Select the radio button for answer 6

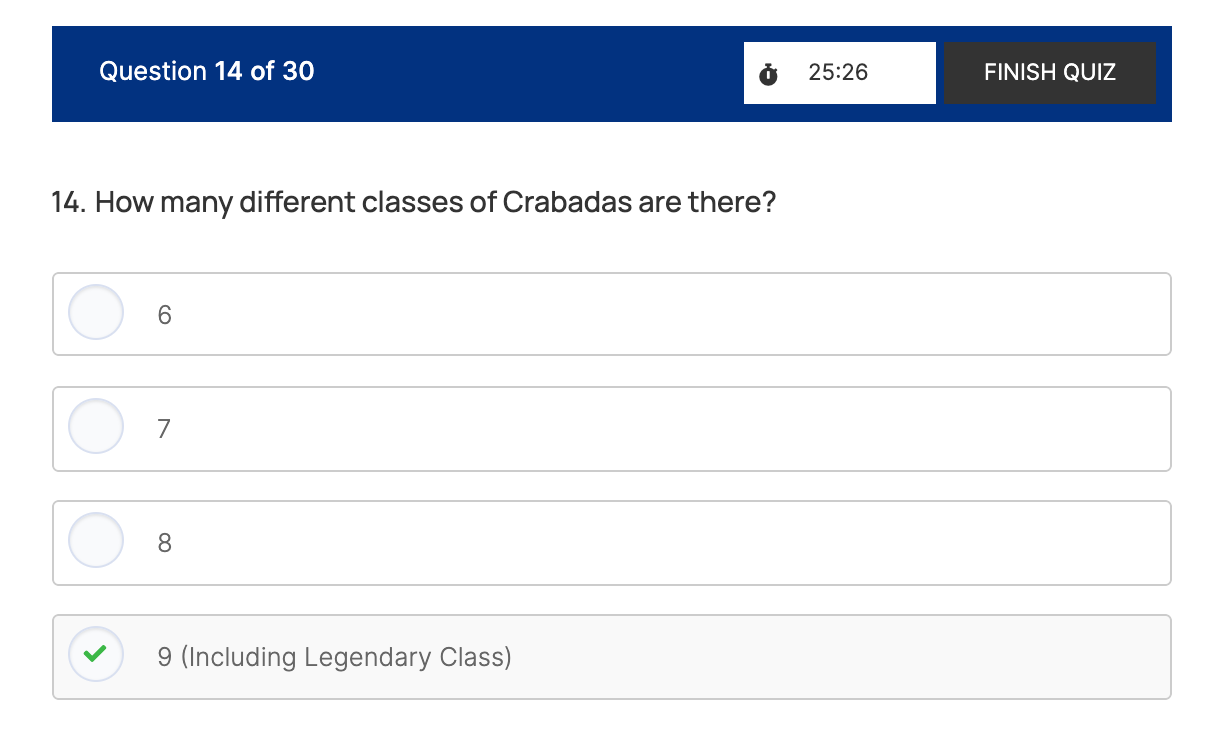click(95, 313)
